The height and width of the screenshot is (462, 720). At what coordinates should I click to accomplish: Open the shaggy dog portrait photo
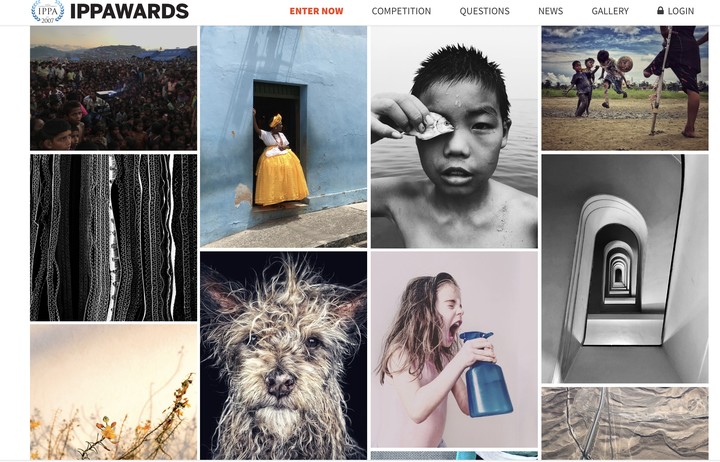283,355
